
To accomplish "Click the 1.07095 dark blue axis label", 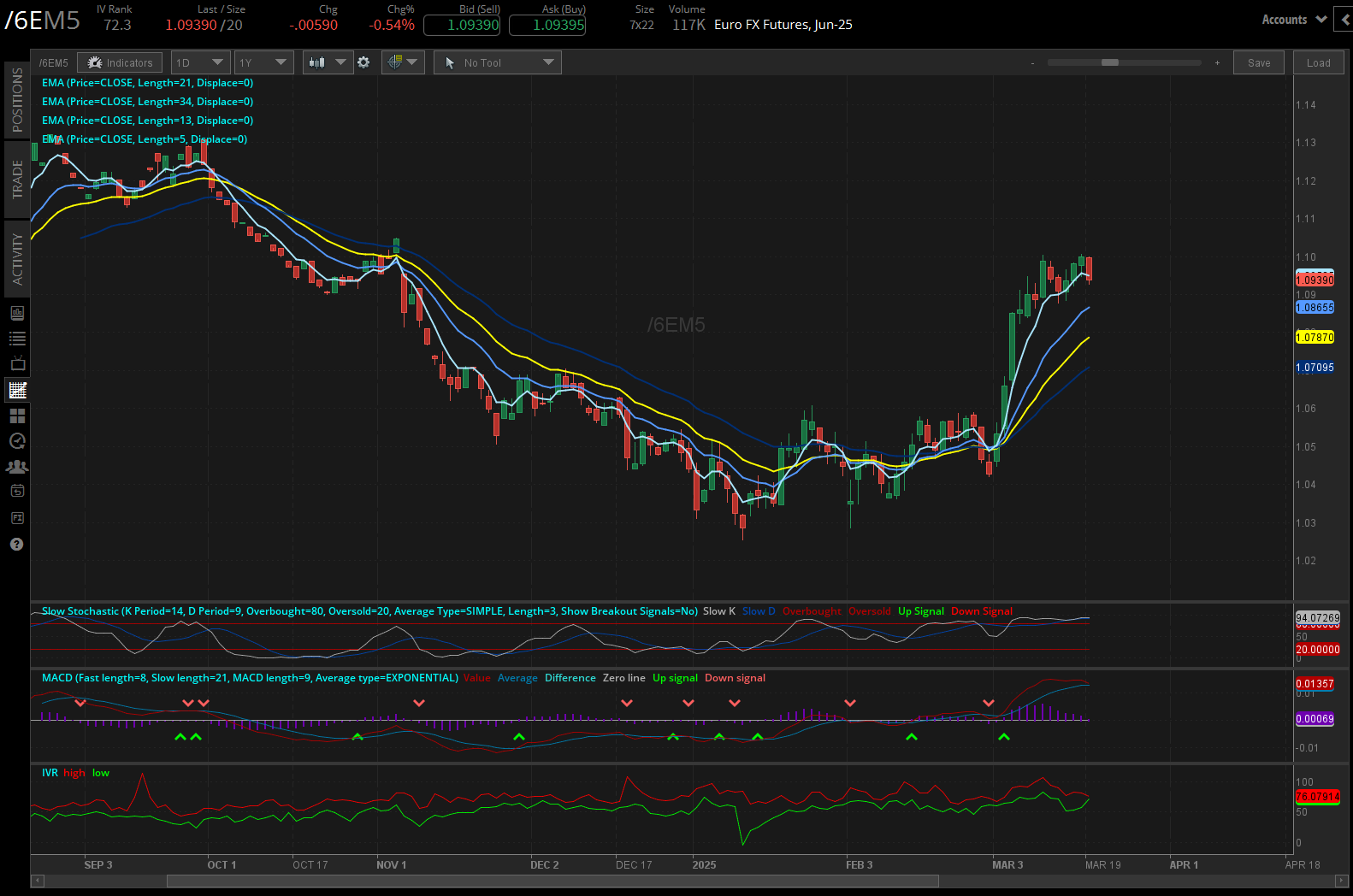I will tap(1315, 367).
